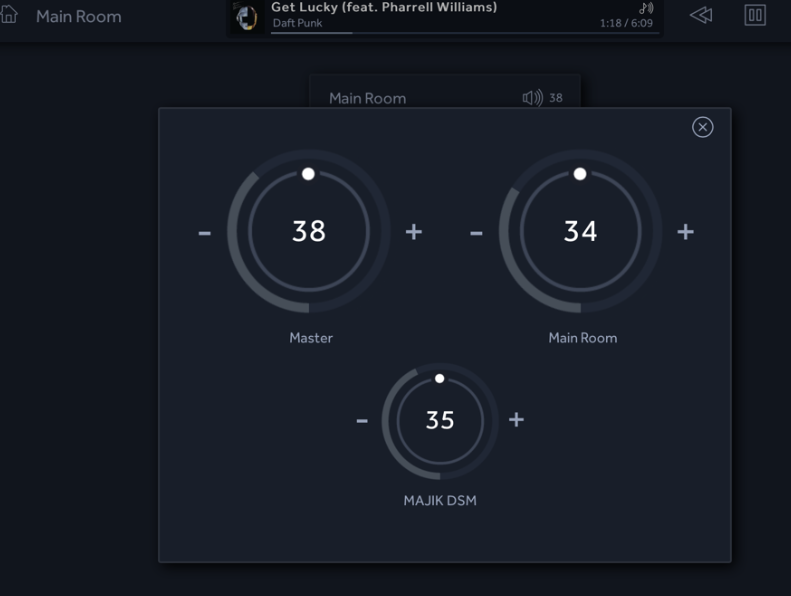
Task: Decrease Main Room volume with minus
Action: (x=476, y=233)
